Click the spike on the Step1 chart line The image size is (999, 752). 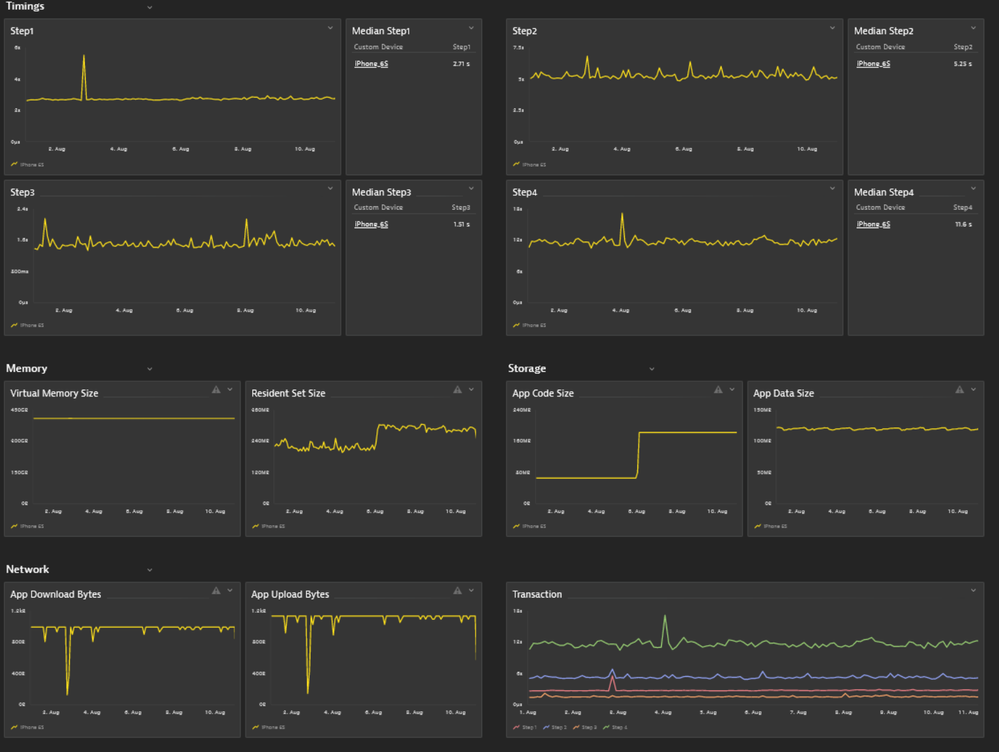click(x=84, y=58)
